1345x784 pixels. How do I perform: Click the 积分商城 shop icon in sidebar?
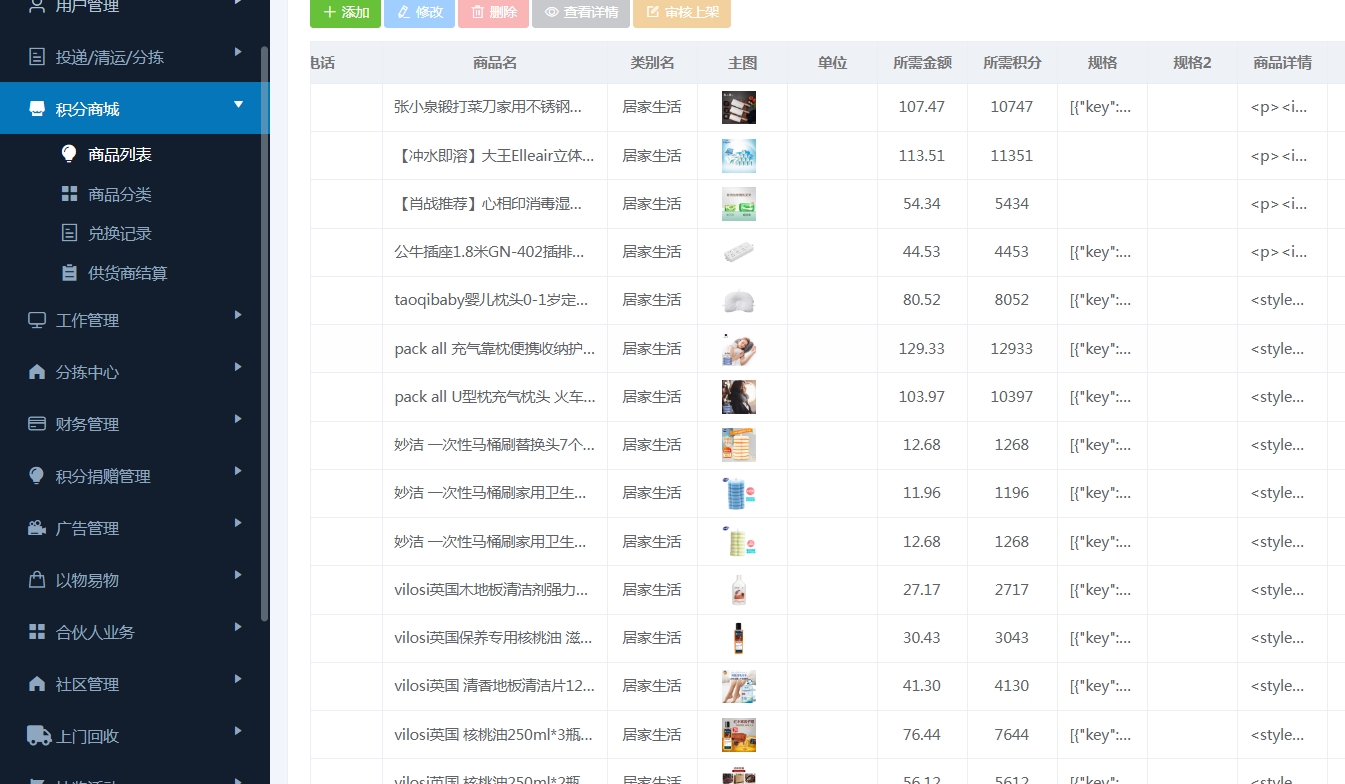pyautogui.click(x=37, y=109)
